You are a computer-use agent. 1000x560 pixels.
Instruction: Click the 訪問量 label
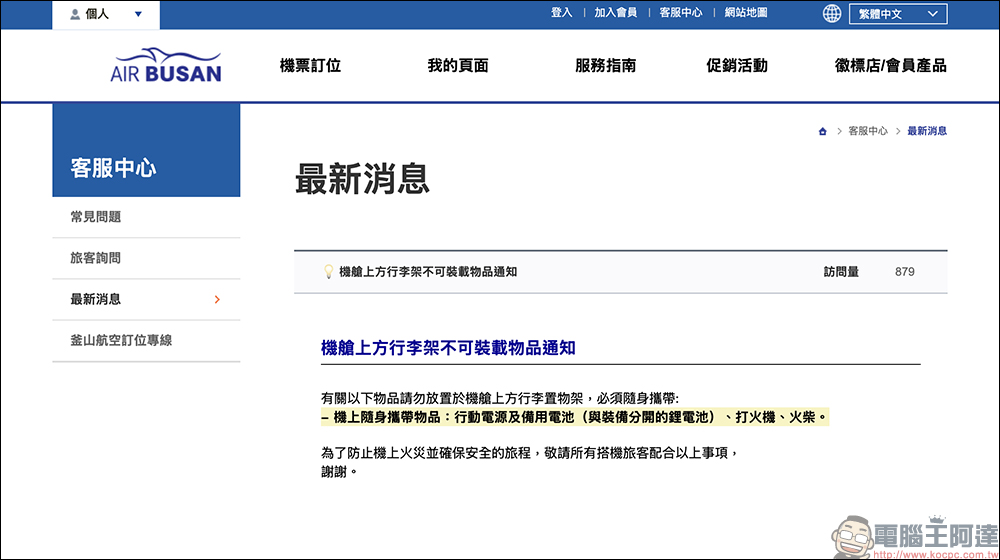coord(841,272)
